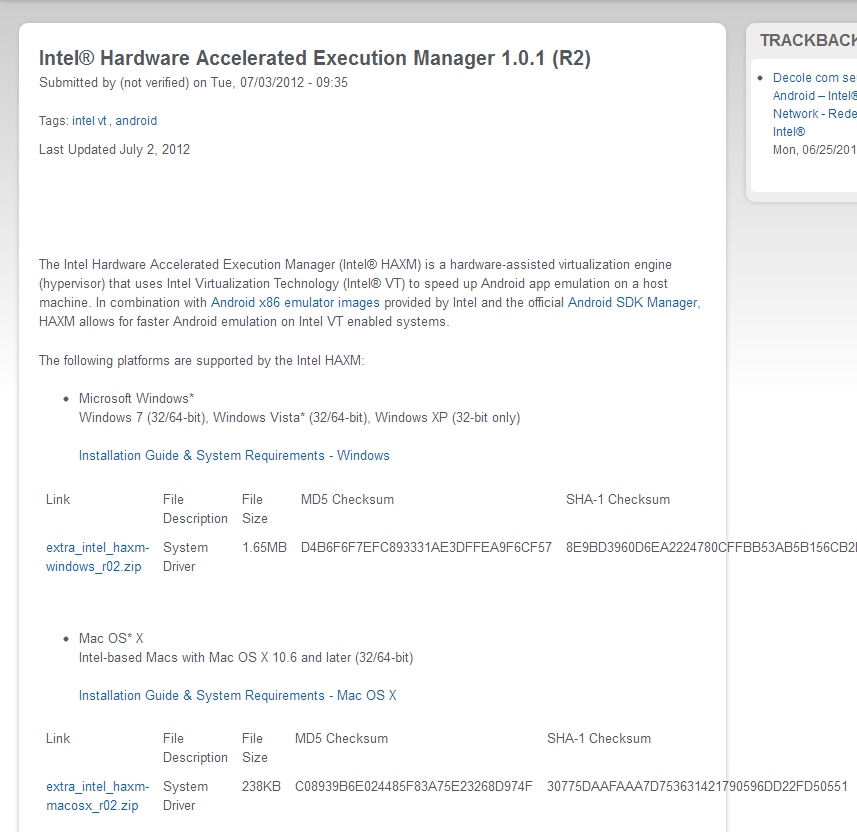Click the 'Intel-based Macs with Mac OS X 10.6' line
857x832 pixels.
point(246,658)
